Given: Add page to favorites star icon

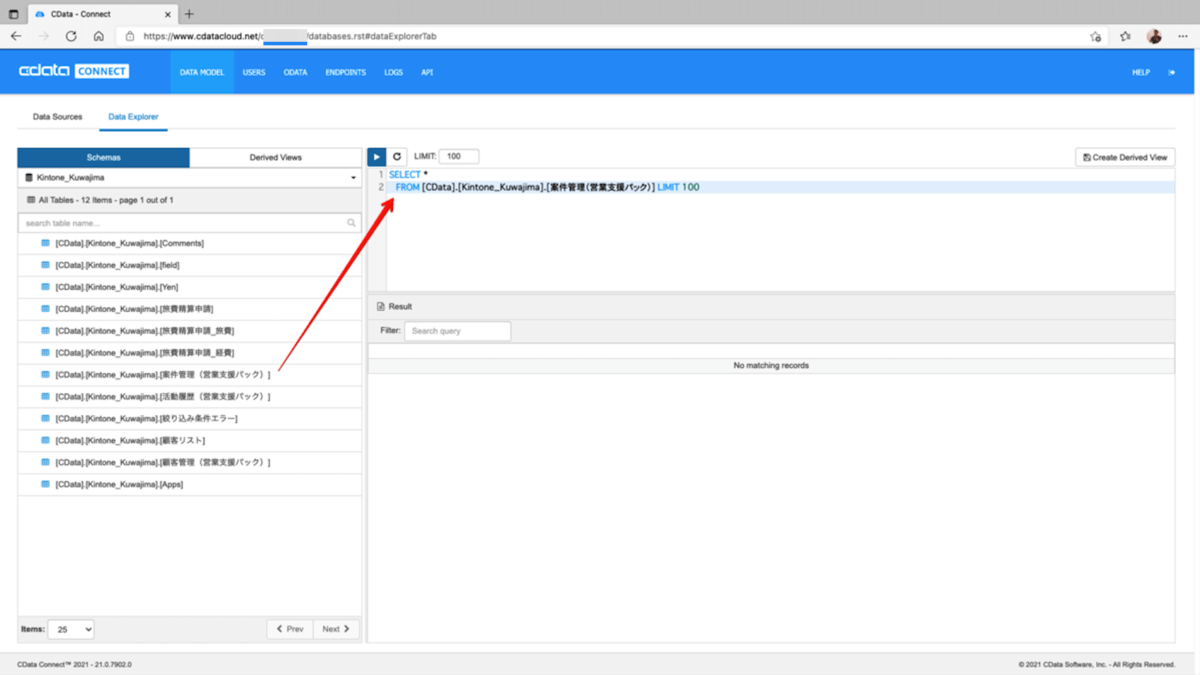Looking at the screenshot, I should (x=1096, y=36).
